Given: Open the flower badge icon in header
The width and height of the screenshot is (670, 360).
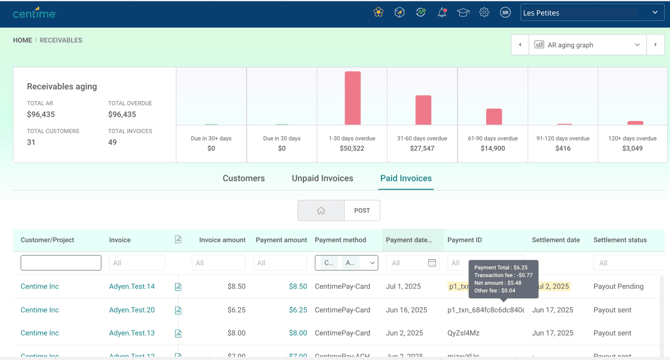Looking at the screenshot, I should [378, 13].
